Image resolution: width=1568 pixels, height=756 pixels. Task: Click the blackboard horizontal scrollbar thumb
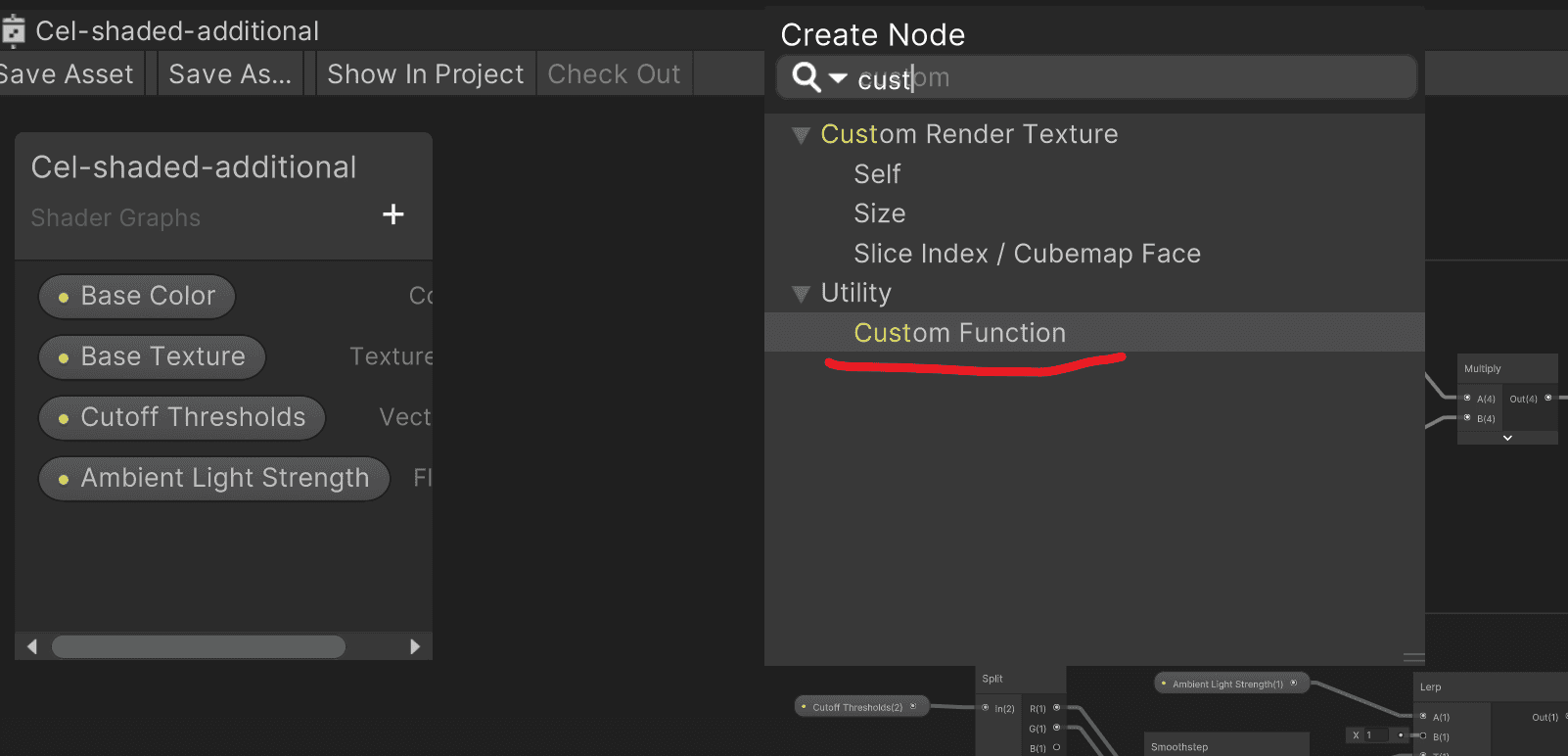click(199, 646)
